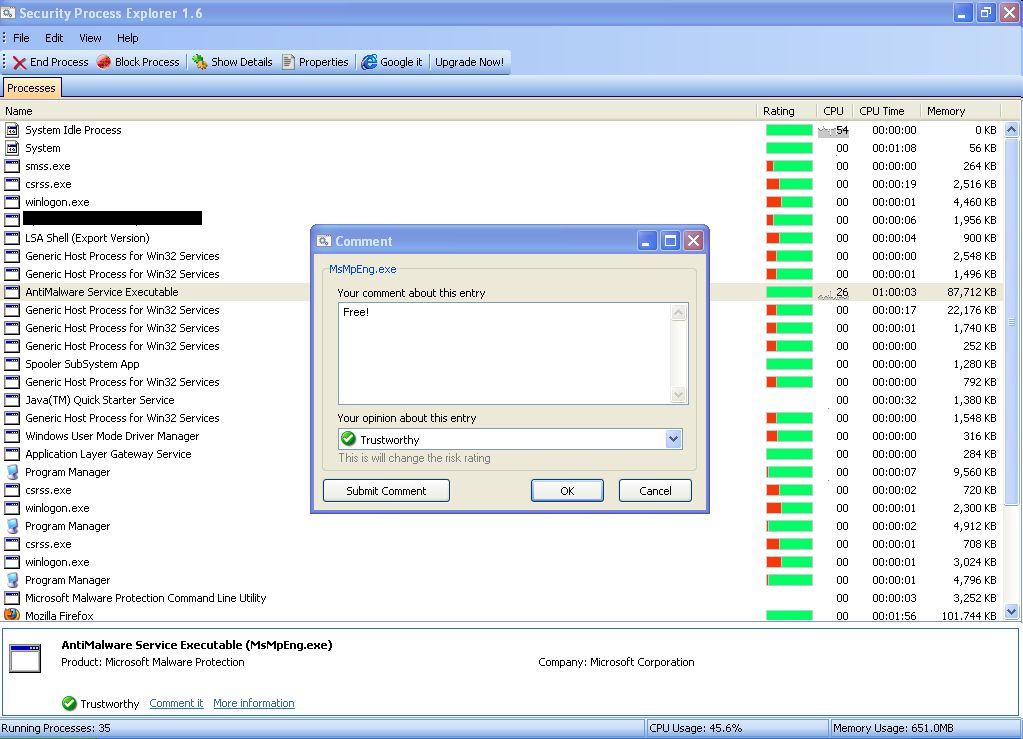The height and width of the screenshot is (739, 1023).
Task: Sort by the Rating column header
Action: click(787, 111)
